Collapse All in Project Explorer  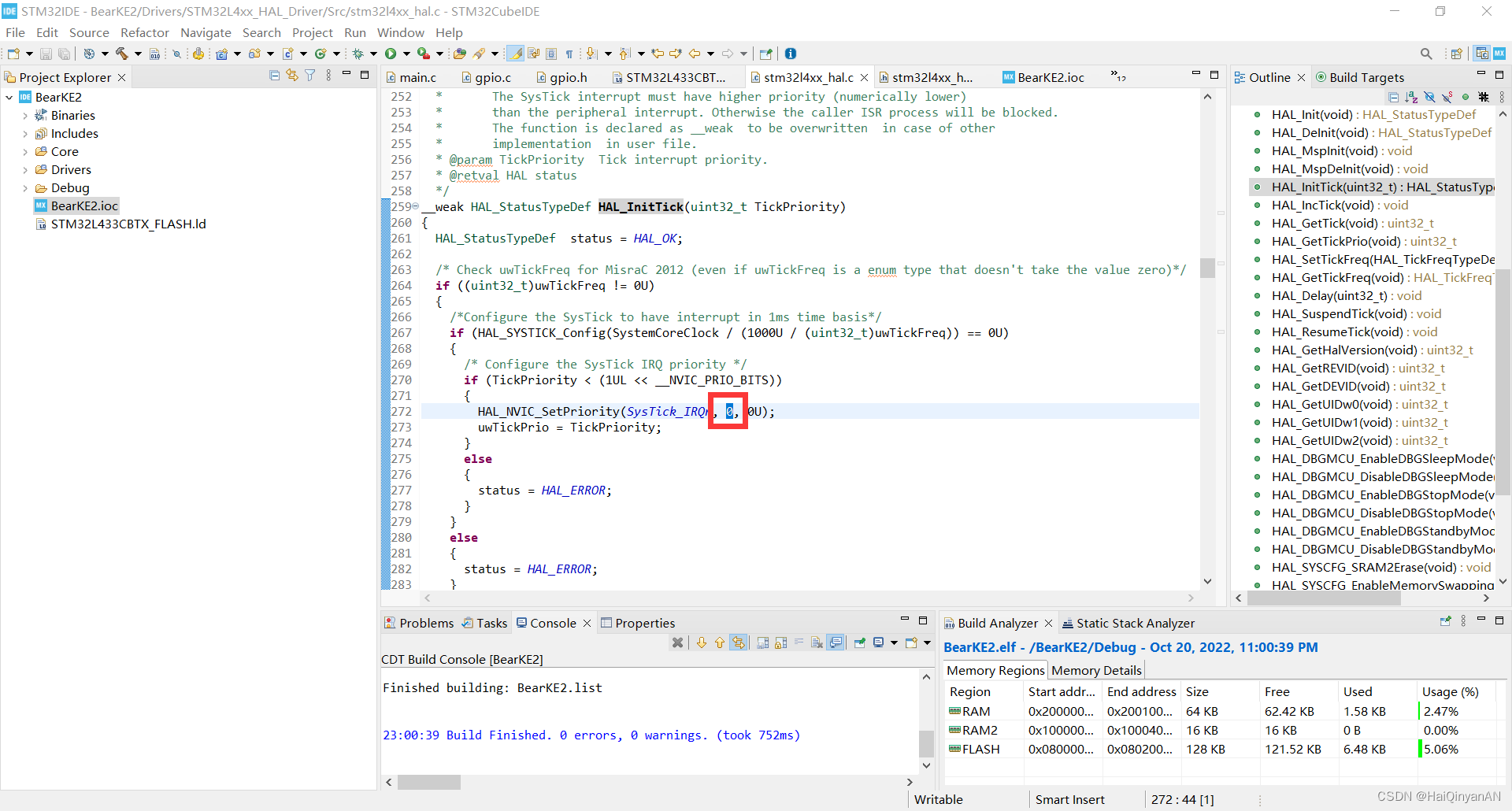(x=274, y=76)
